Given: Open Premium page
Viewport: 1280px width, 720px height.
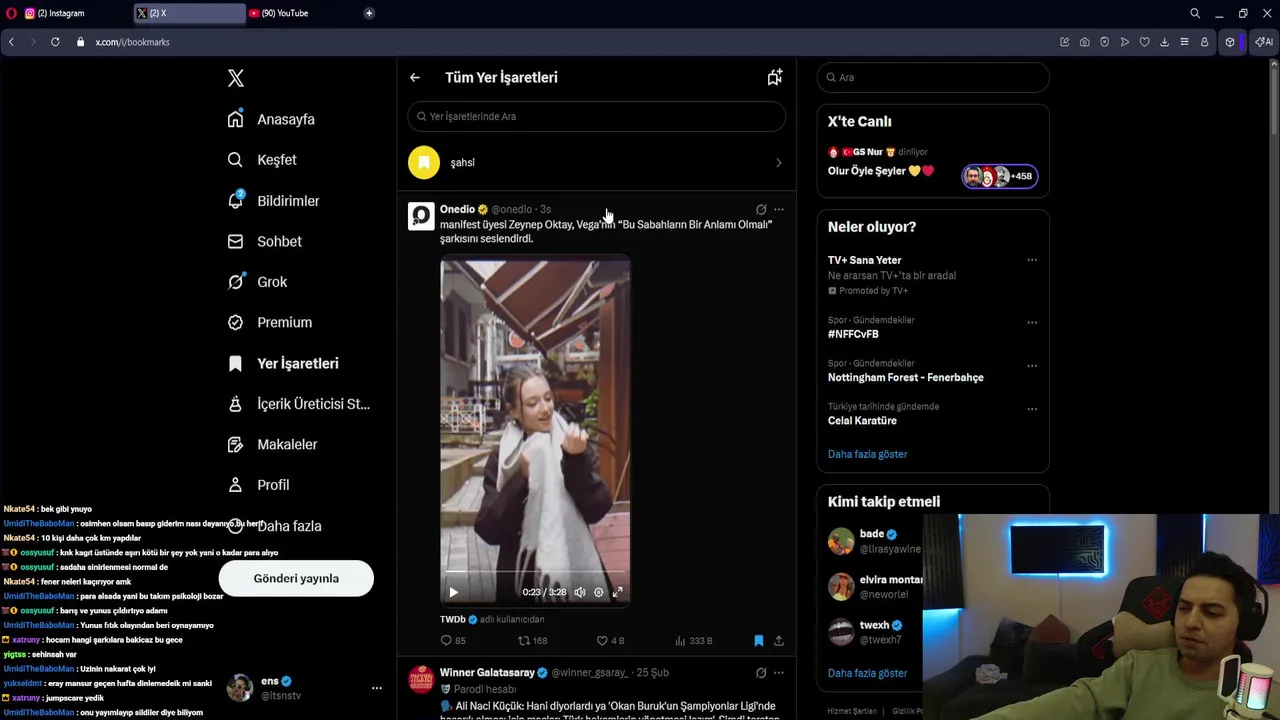Looking at the screenshot, I should click(269, 322).
